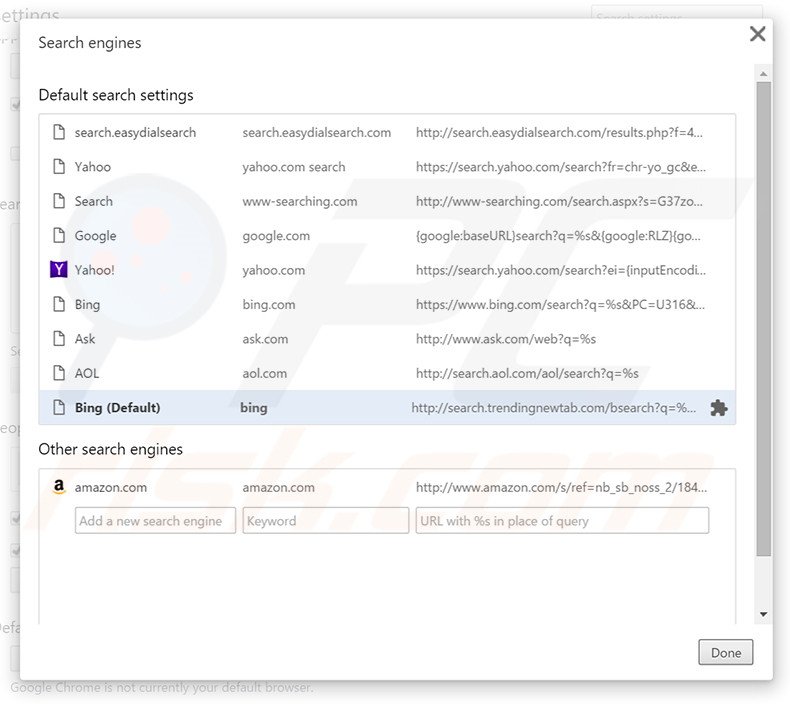Click the www-searching.com keyword
790x704 pixels.
(300, 201)
